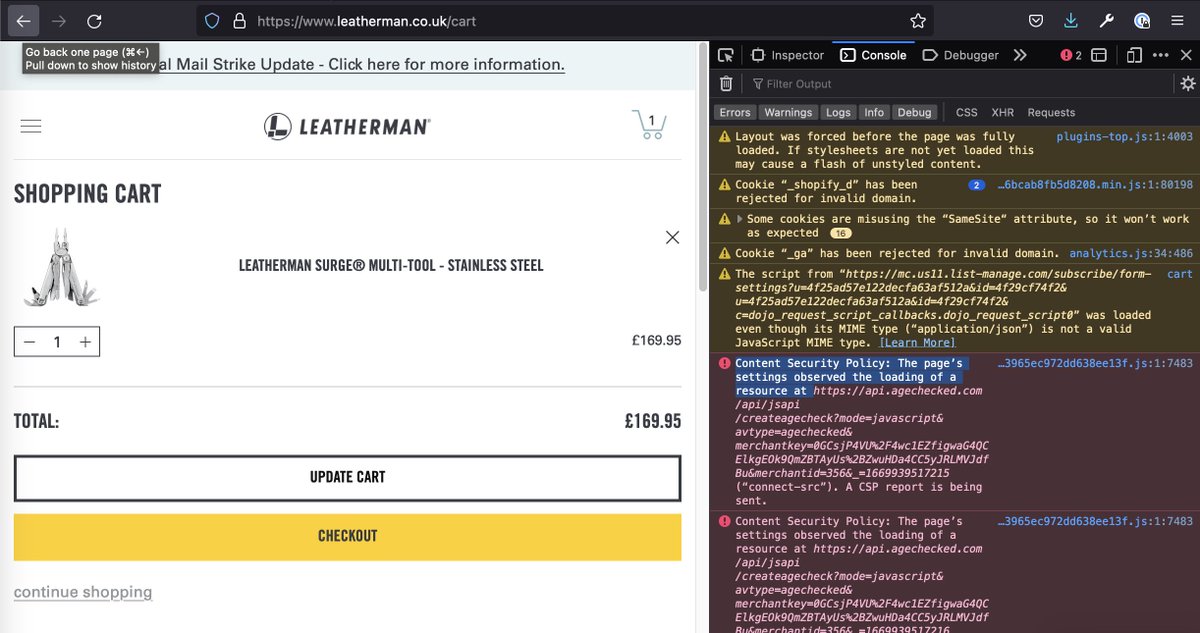The width and height of the screenshot is (1200, 633).
Task: Open the plugins-top.js:1:4003 source link
Action: click(1125, 137)
